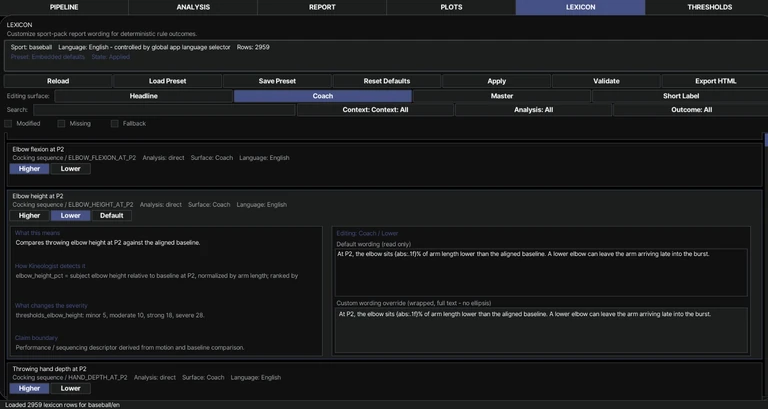Click the 'Elbow flexion at P2' row title

tap(38, 149)
